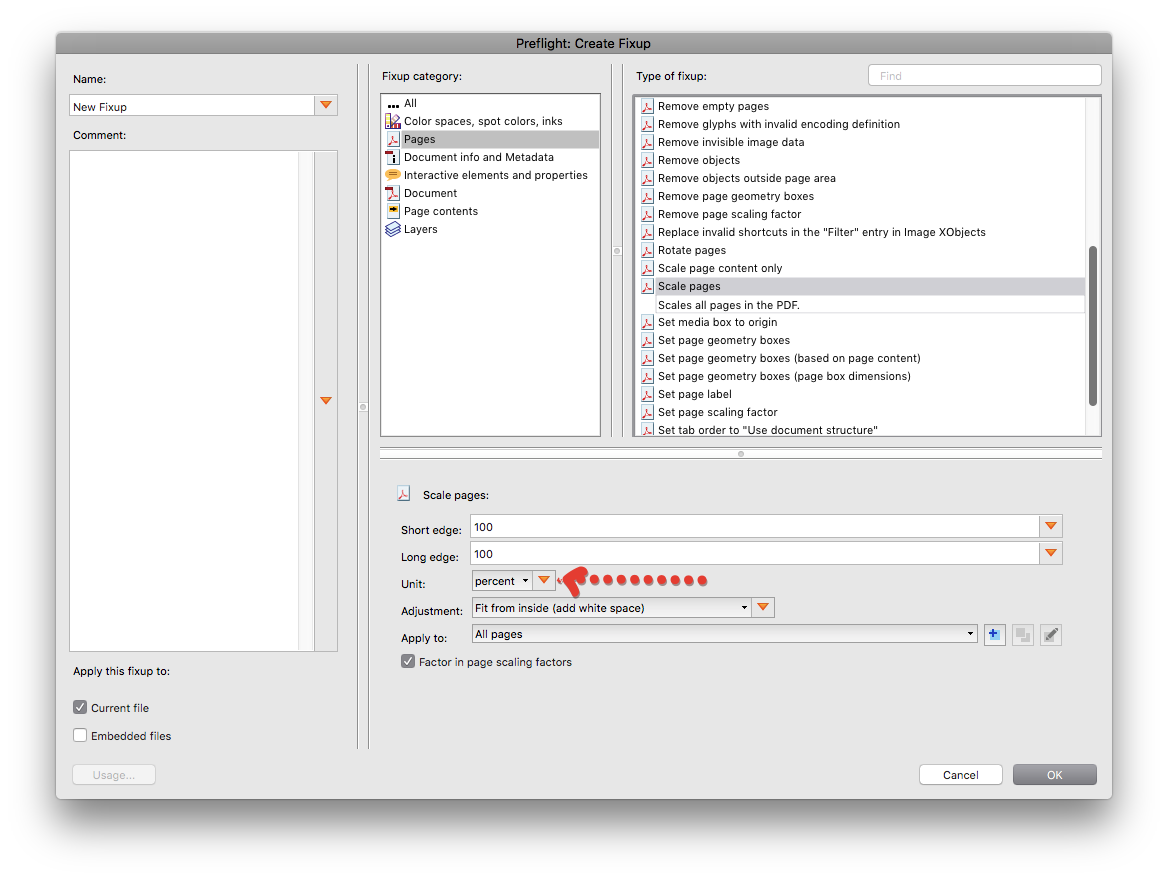Select Set tab order to Use document structure

(767, 430)
